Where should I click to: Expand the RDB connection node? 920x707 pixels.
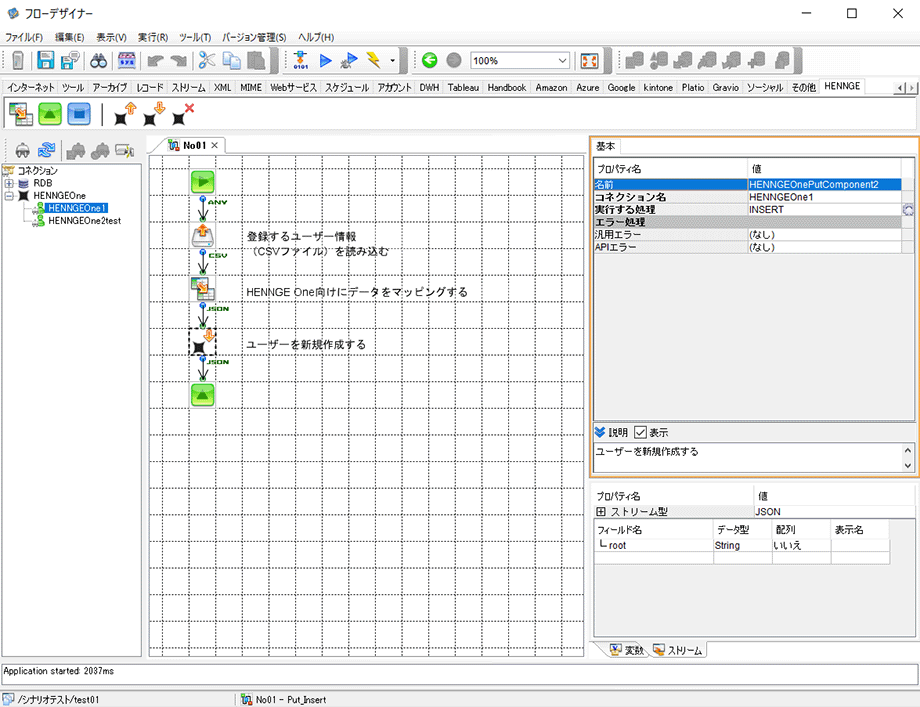9,183
